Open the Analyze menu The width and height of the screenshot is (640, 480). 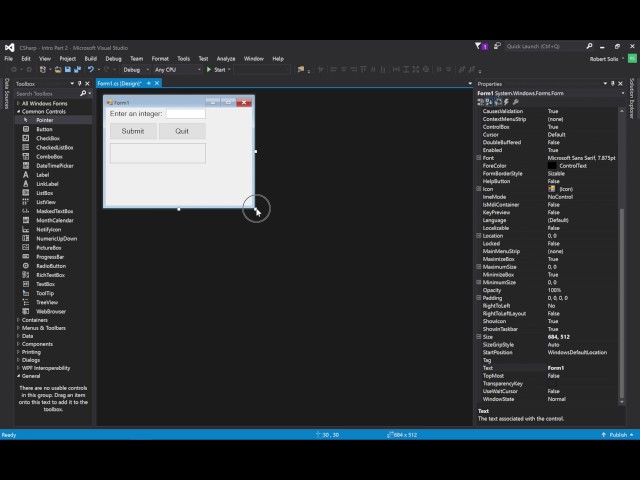[226, 59]
